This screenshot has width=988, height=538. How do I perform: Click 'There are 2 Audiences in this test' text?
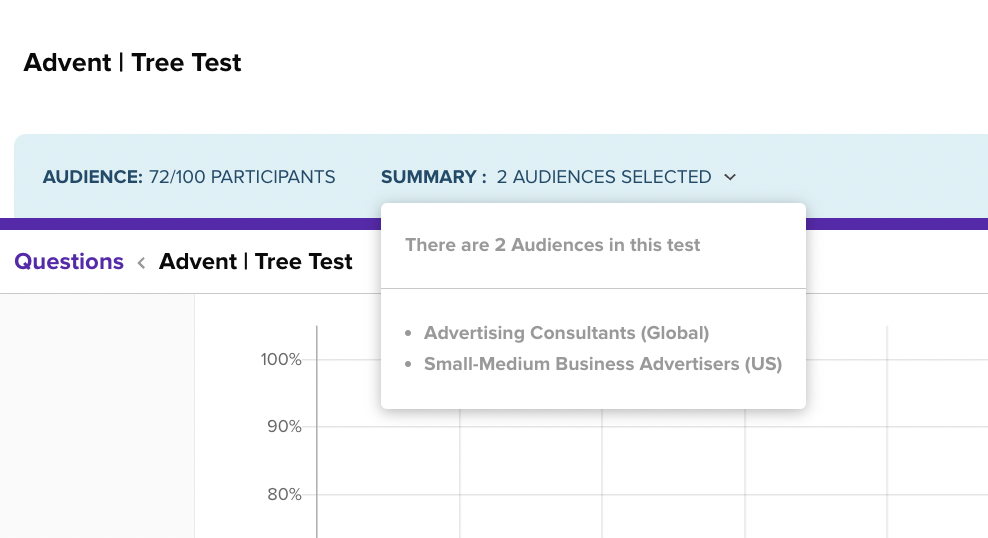click(553, 245)
